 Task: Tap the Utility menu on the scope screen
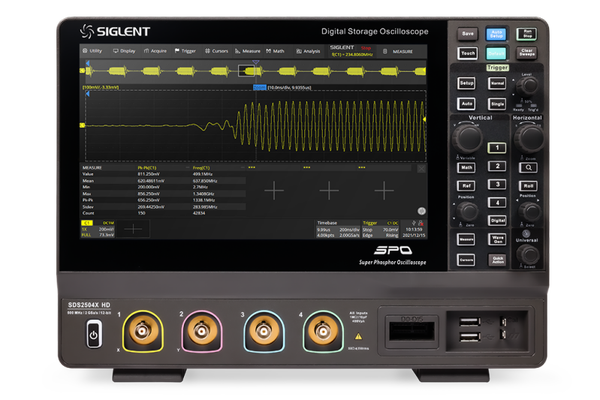pyautogui.click(x=92, y=51)
